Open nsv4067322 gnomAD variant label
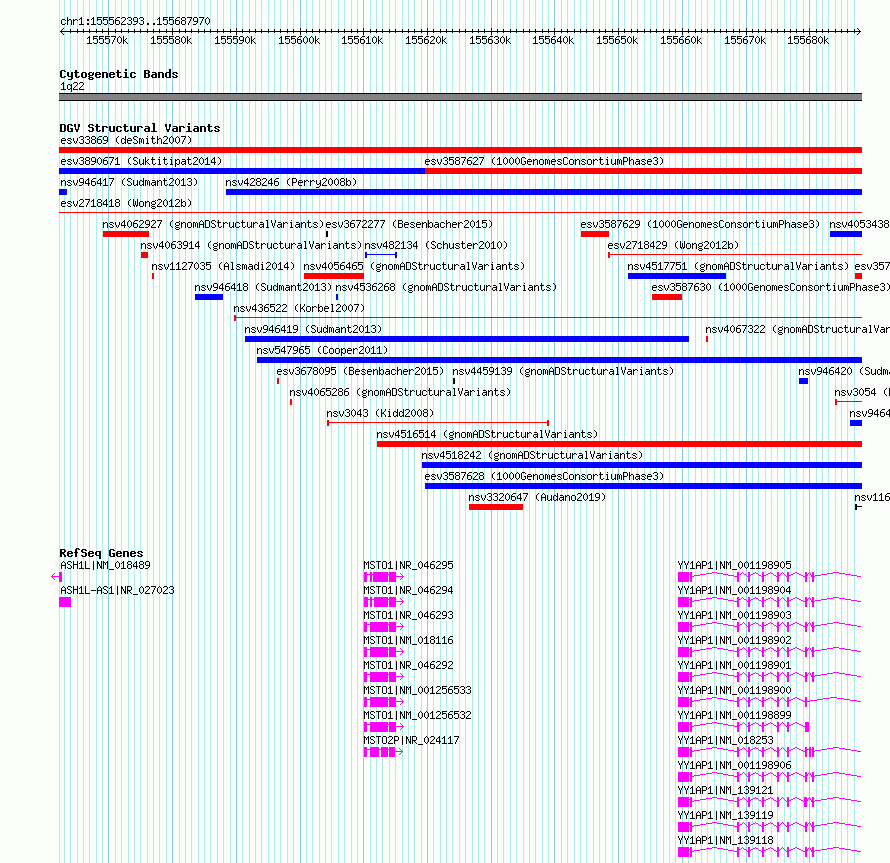Viewport: 890px width, 863px height. pos(797,329)
